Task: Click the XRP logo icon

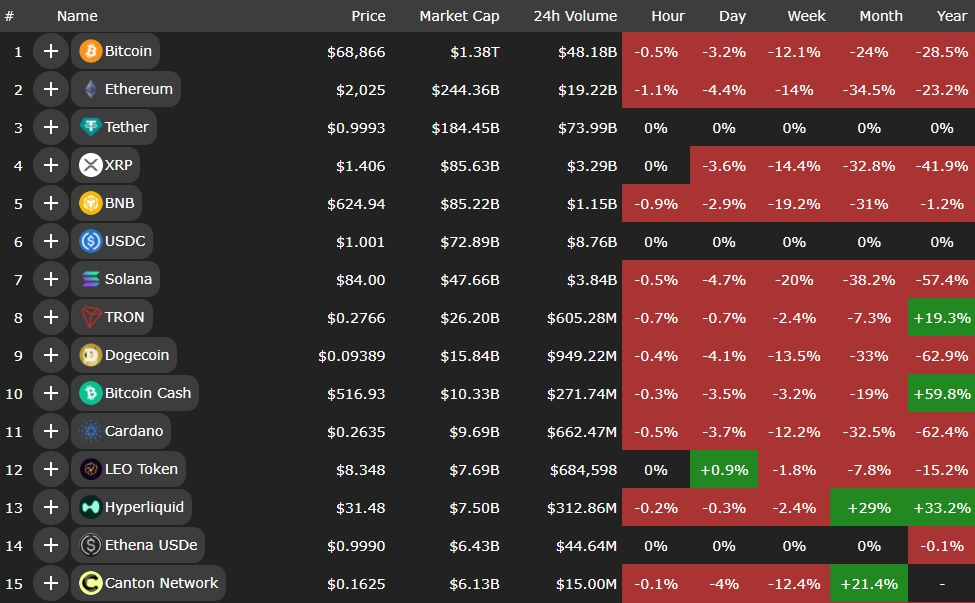Action: 91,165
